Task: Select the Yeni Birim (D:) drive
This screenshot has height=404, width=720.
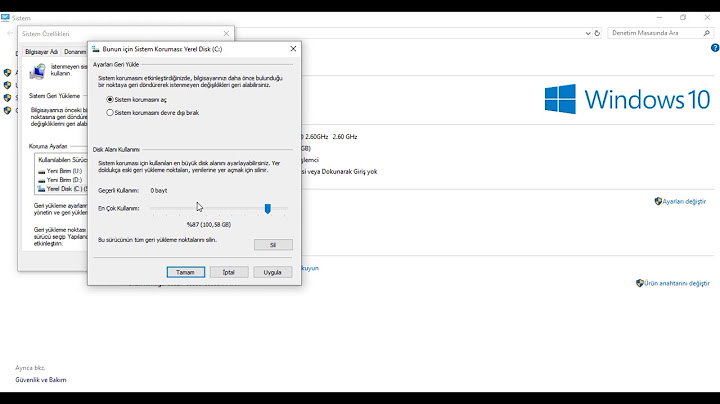Action: 60,180
